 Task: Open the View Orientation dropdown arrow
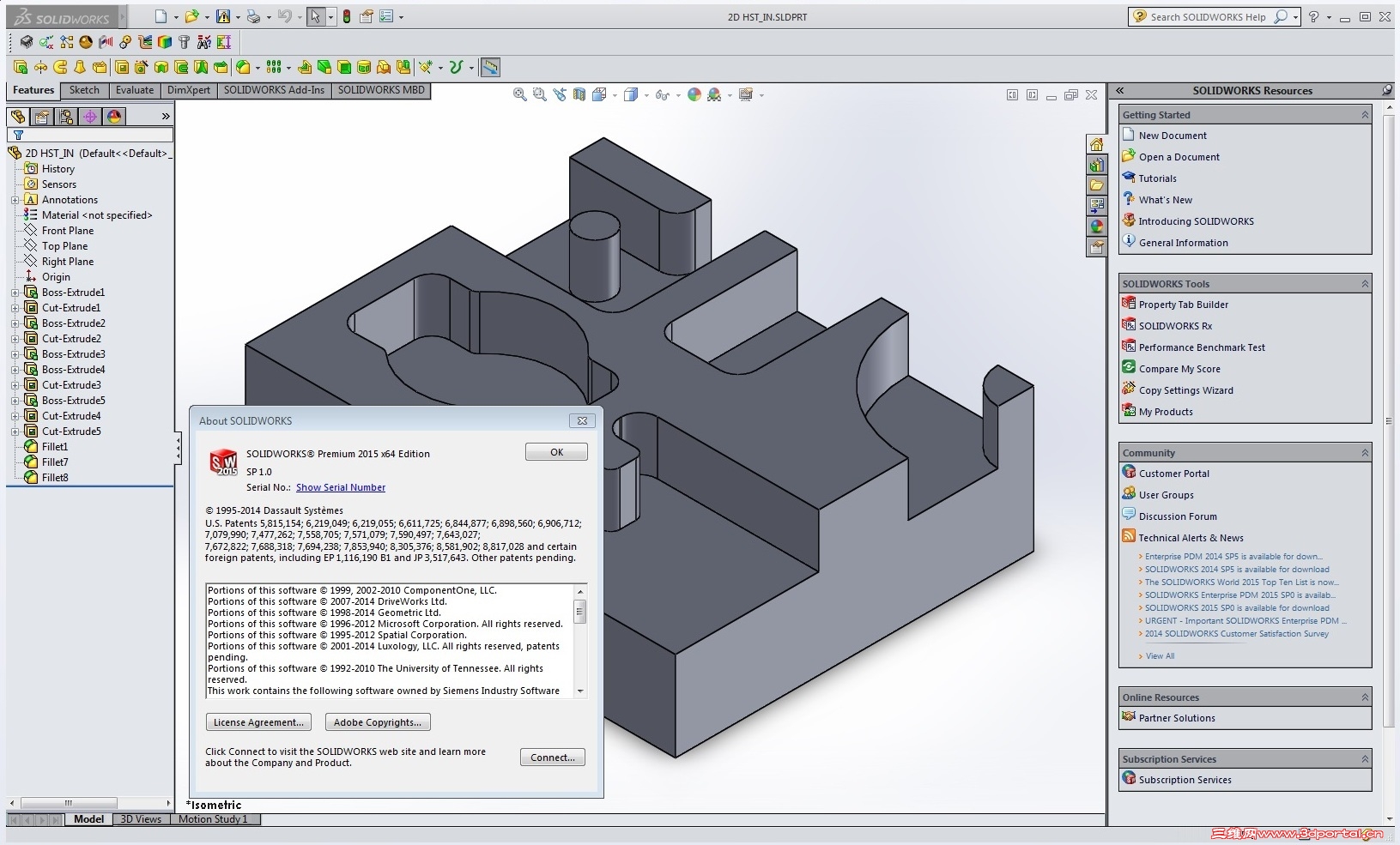(x=615, y=95)
